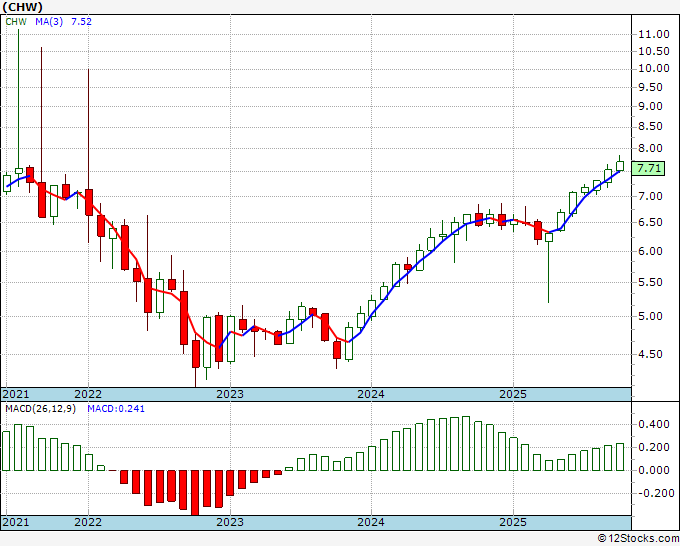Click 2022 on the price chart timeline

pos(88,394)
